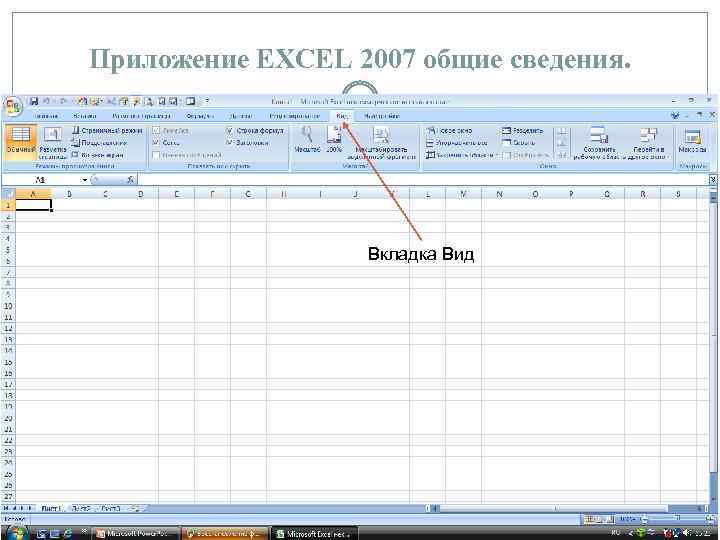Click row header 12
This screenshot has height=540, width=720.
coord(8,329)
